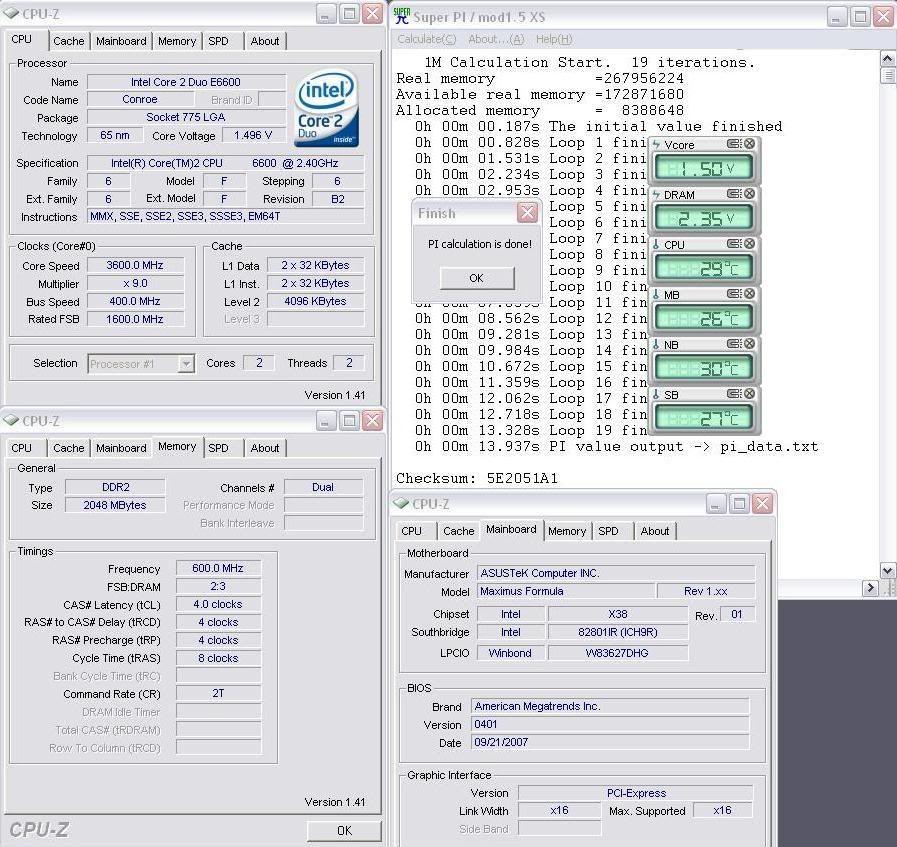
Task: Close the NB temperature monitor panel
Action: tap(749, 344)
